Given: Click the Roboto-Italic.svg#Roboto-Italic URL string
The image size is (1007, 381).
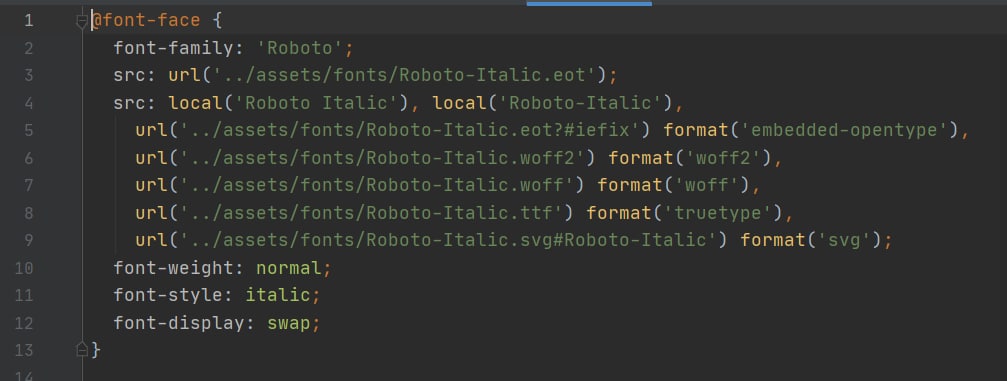Looking at the screenshot, I should (449, 240).
